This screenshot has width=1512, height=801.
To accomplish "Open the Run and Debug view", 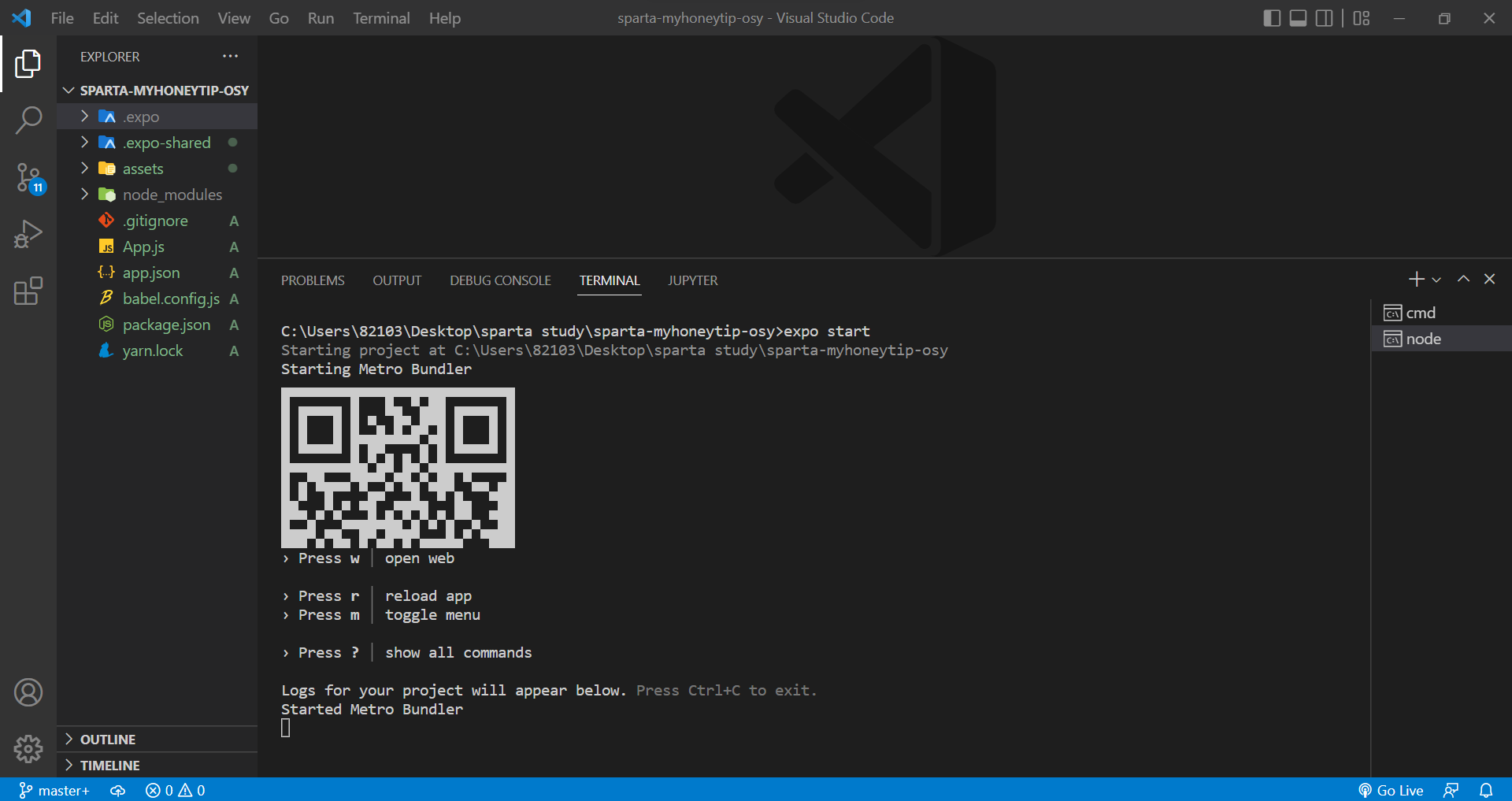I will (x=28, y=235).
